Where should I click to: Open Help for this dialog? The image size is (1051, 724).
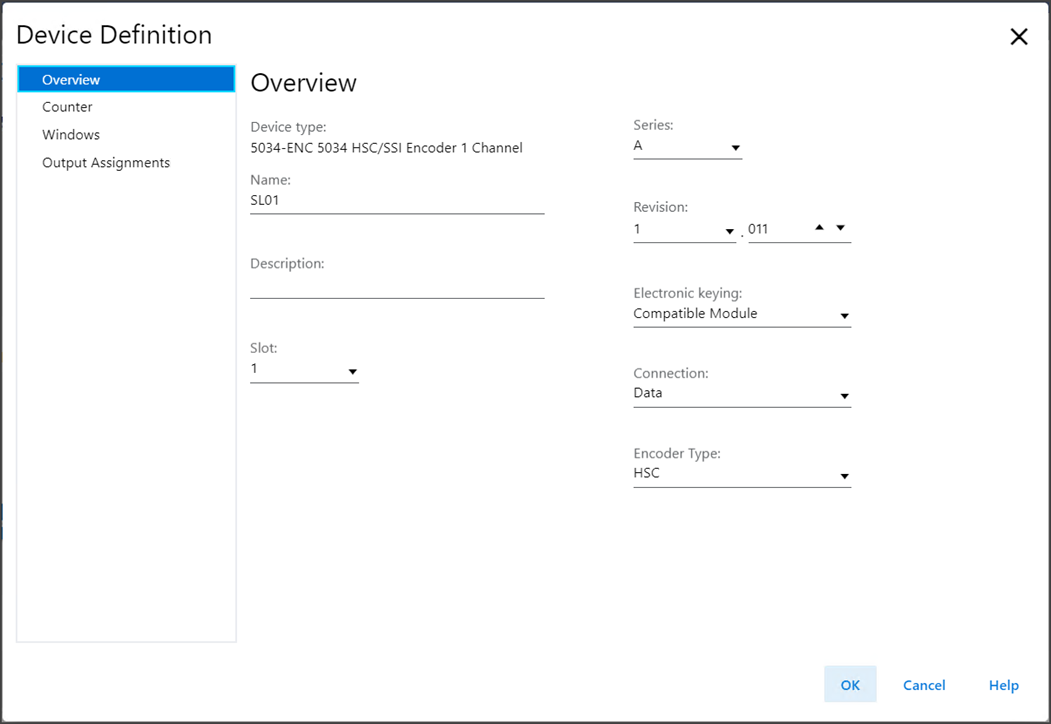pos(1003,685)
